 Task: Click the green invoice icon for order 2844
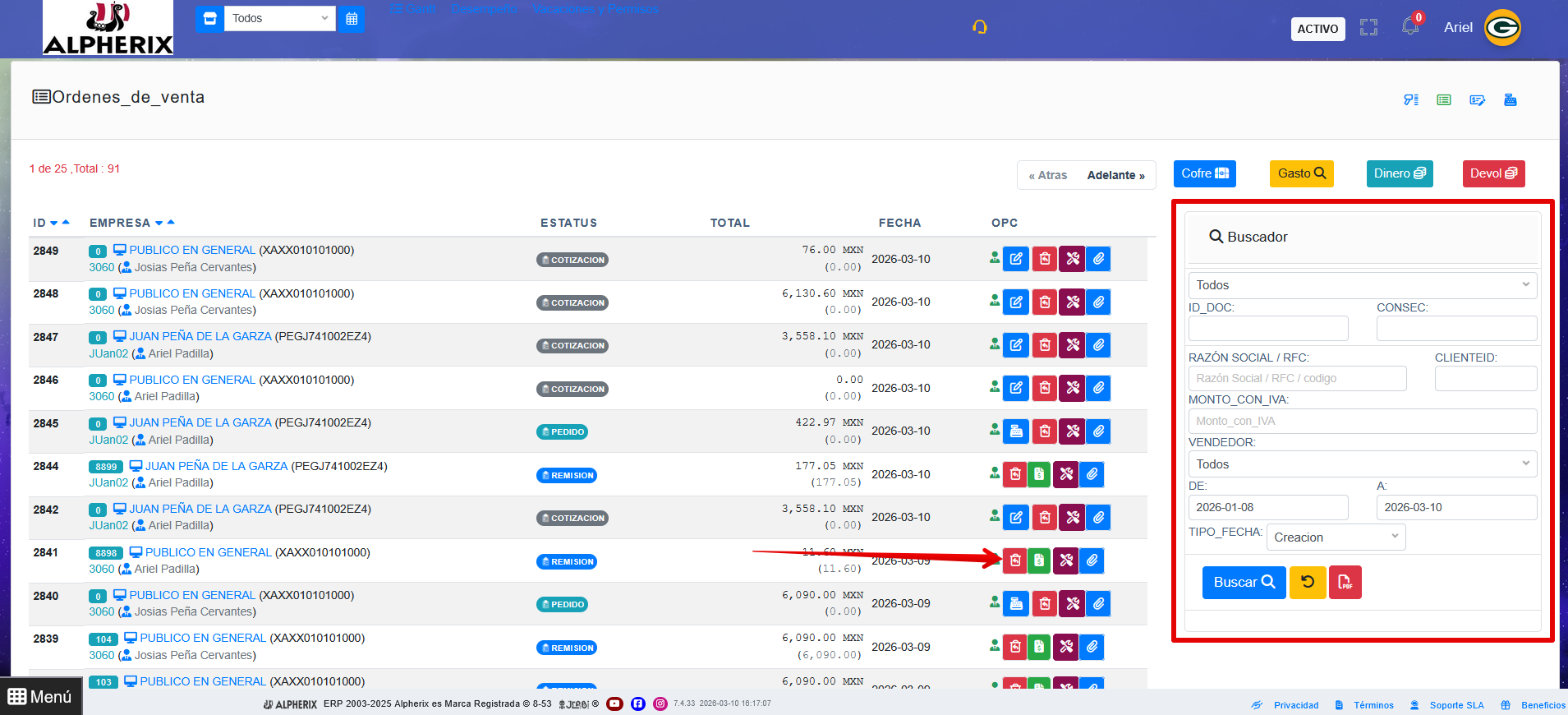[x=1039, y=474]
